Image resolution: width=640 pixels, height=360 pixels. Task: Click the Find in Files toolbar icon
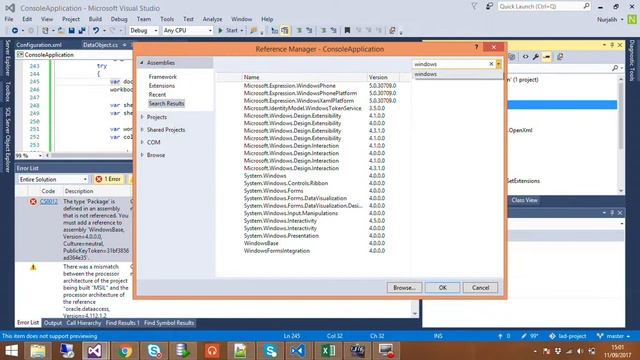click(x=253, y=31)
